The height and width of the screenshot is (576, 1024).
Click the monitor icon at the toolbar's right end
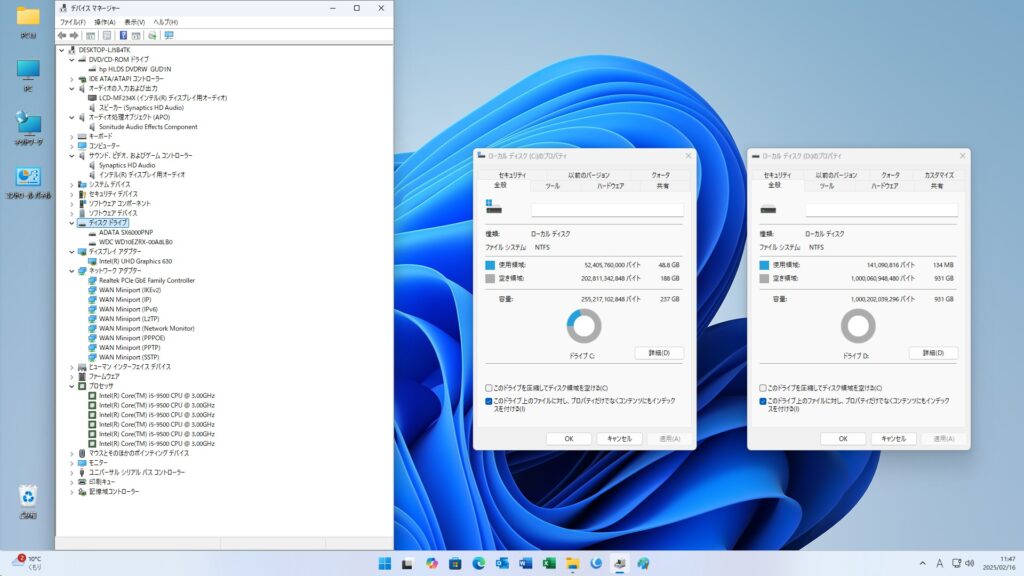pos(169,35)
